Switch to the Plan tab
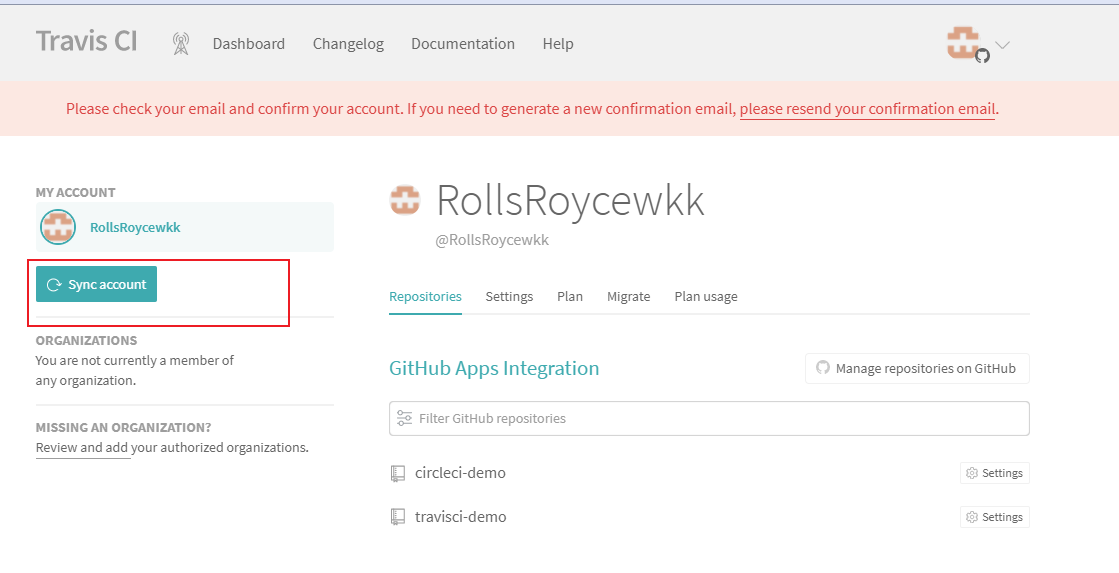 point(569,297)
